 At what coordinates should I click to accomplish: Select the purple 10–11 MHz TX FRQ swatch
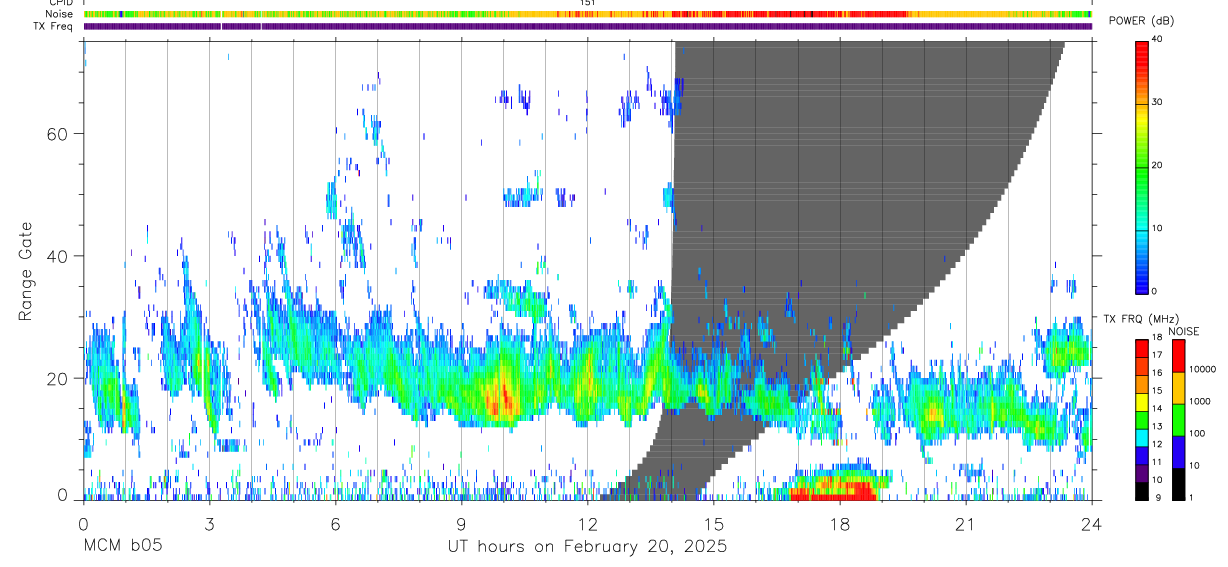(x=1142, y=473)
